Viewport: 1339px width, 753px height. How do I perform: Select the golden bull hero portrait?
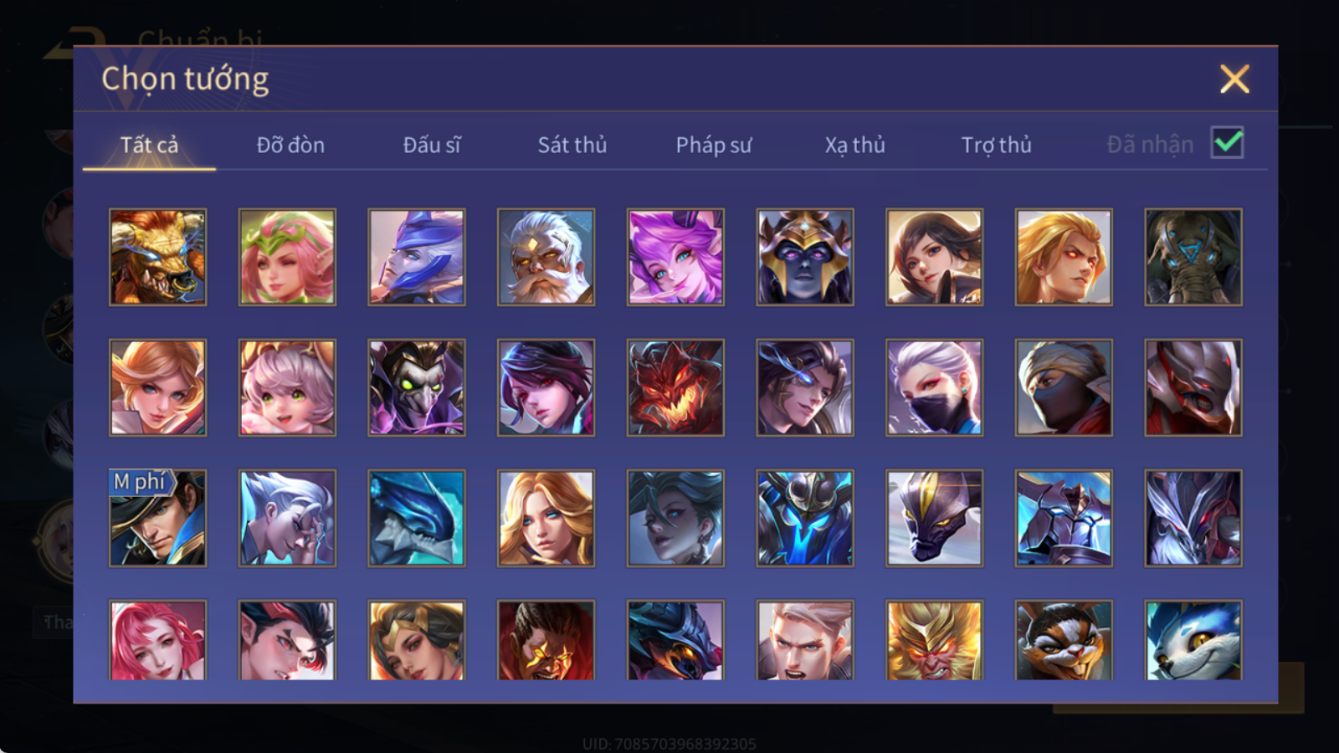click(x=158, y=257)
